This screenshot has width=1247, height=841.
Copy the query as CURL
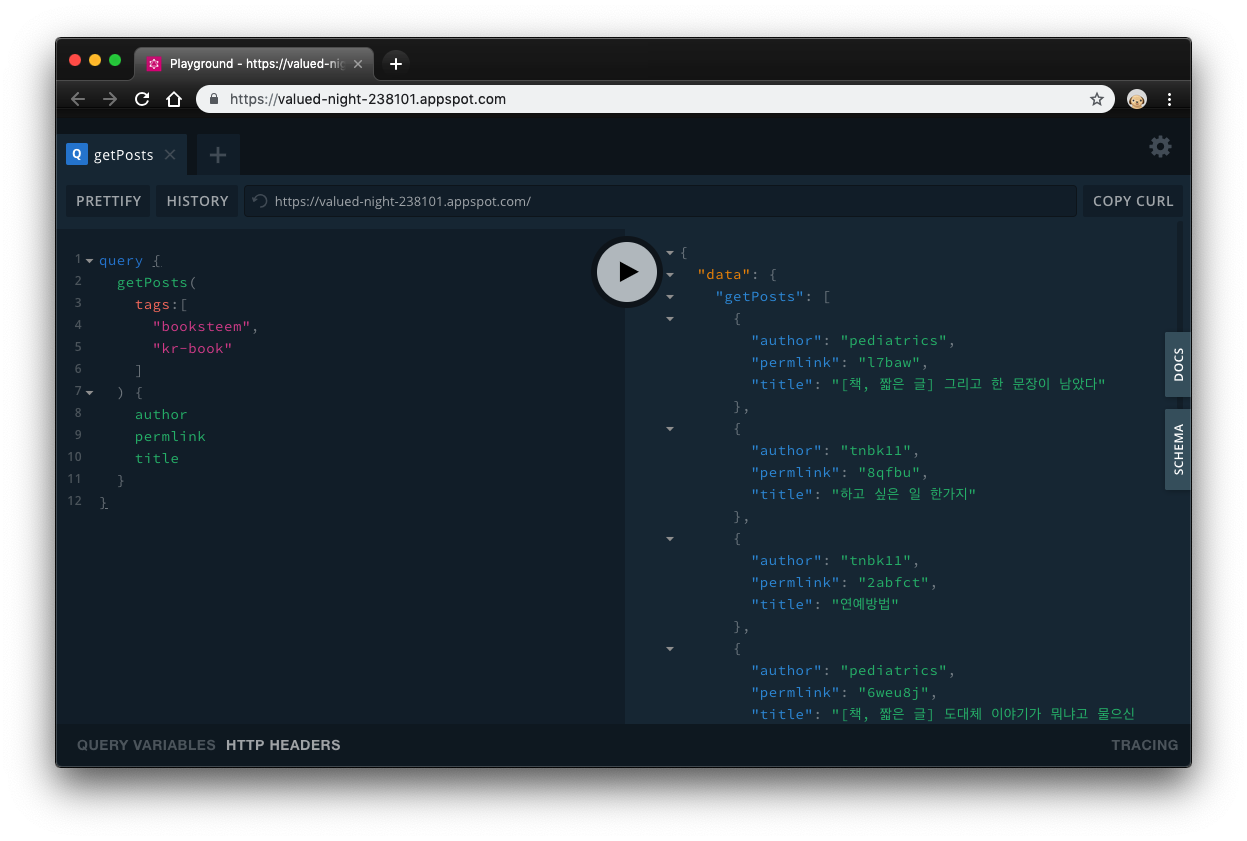point(1133,201)
